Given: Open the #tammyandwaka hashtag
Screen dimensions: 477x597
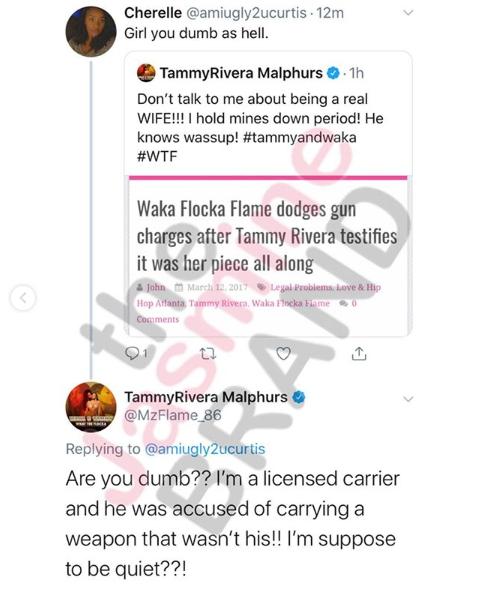Looking at the screenshot, I should click(x=299, y=137).
